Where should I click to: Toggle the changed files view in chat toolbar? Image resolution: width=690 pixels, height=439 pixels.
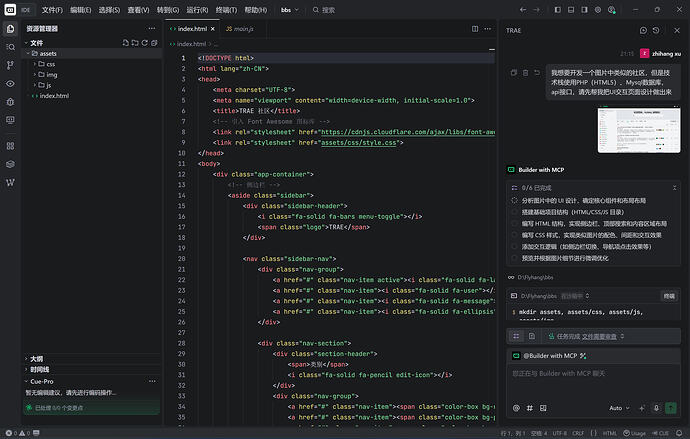tap(532, 337)
